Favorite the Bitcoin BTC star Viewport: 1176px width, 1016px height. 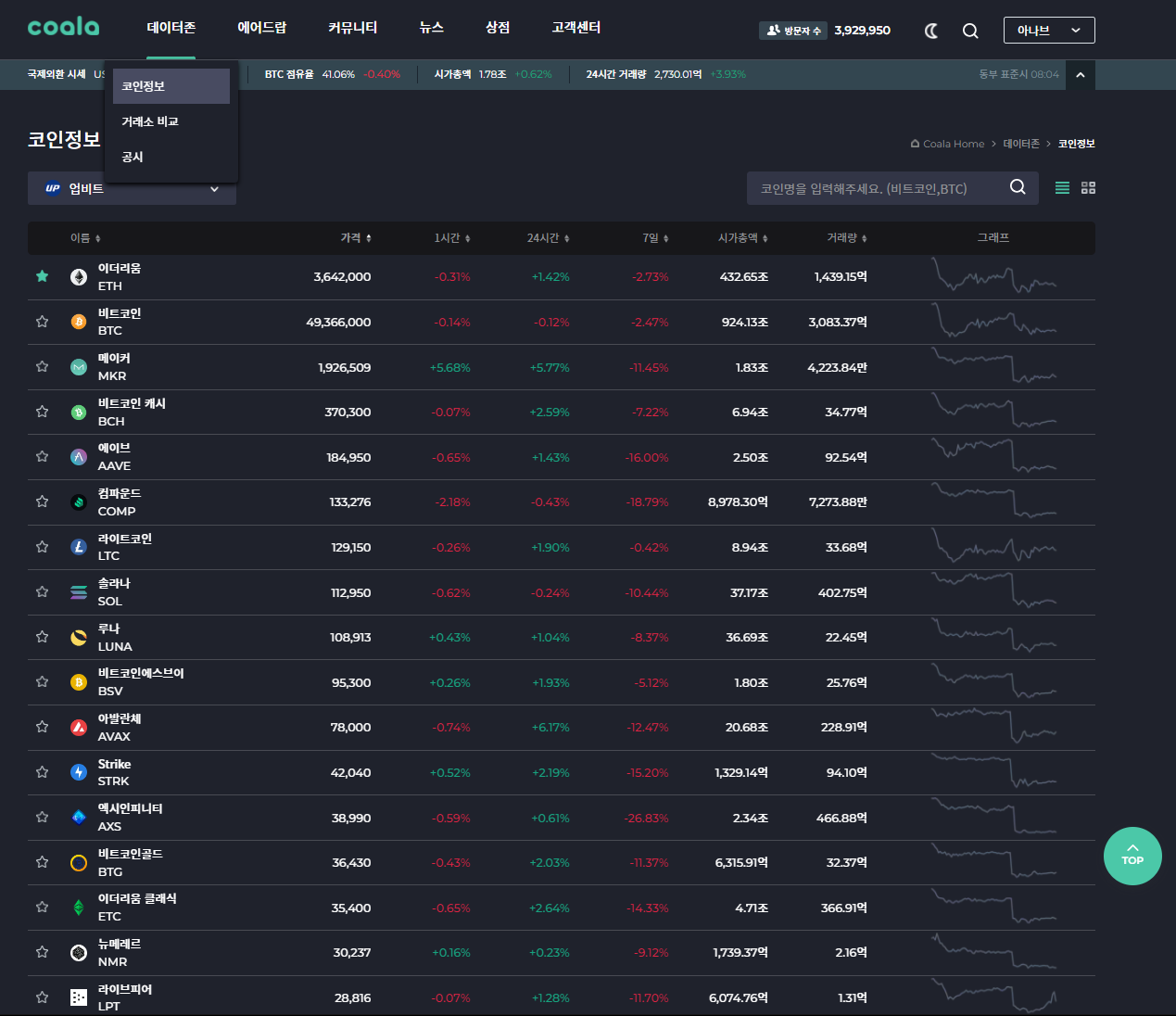42,322
